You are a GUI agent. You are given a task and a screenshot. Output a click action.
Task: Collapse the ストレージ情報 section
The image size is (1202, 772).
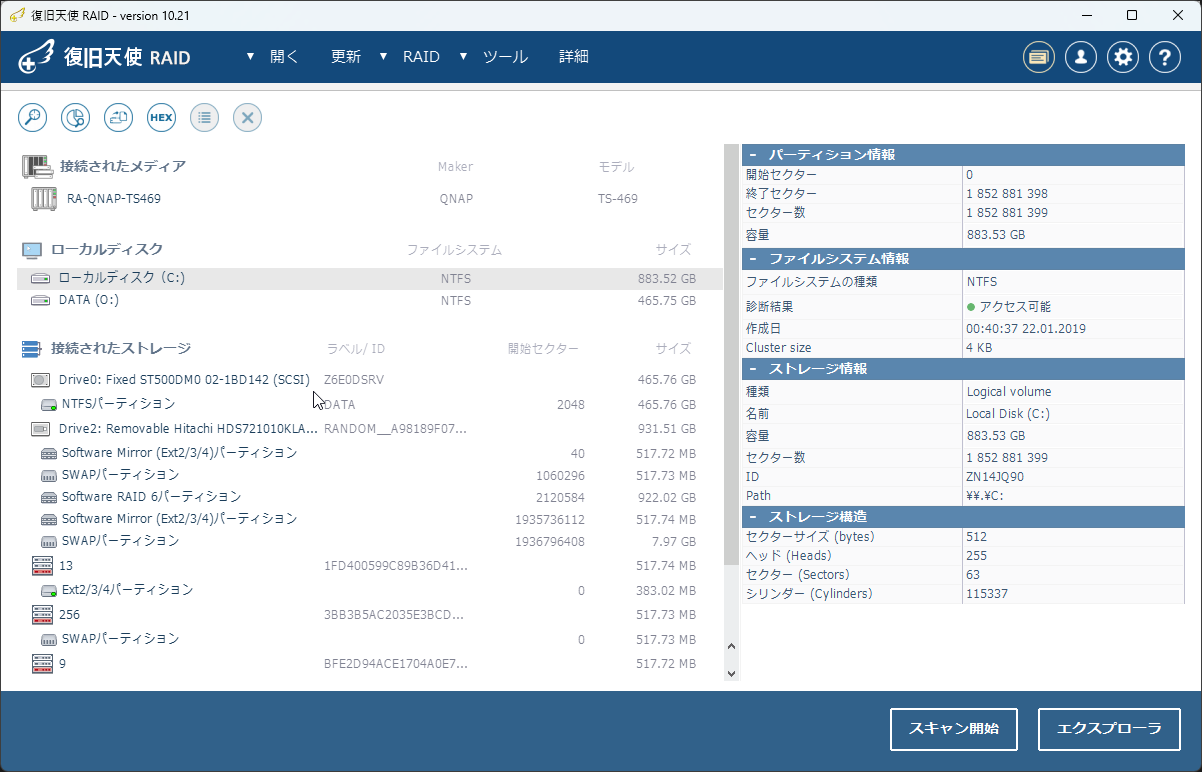pyautogui.click(x=753, y=369)
